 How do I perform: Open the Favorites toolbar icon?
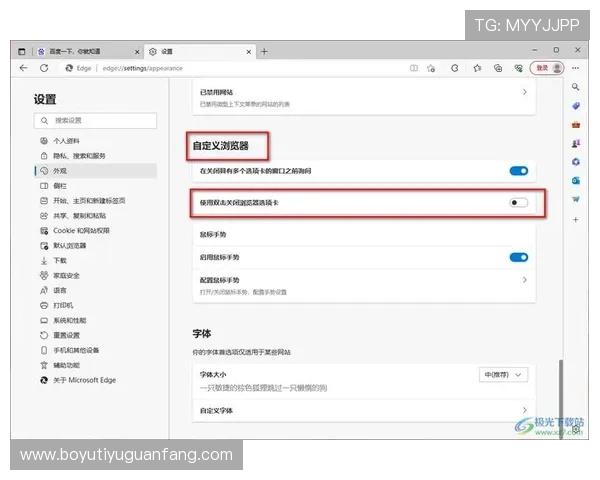[477, 68]
